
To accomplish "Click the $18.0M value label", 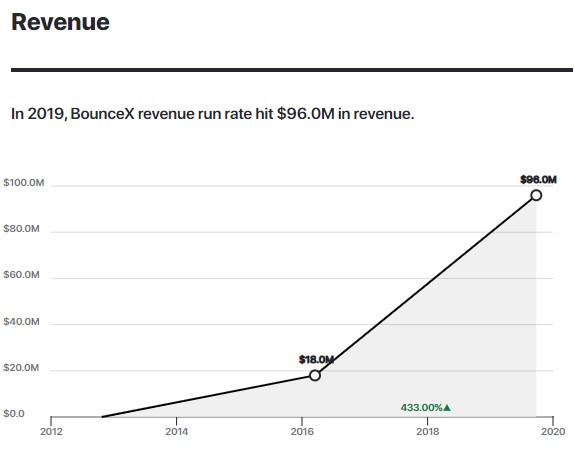I will point(316,359).
